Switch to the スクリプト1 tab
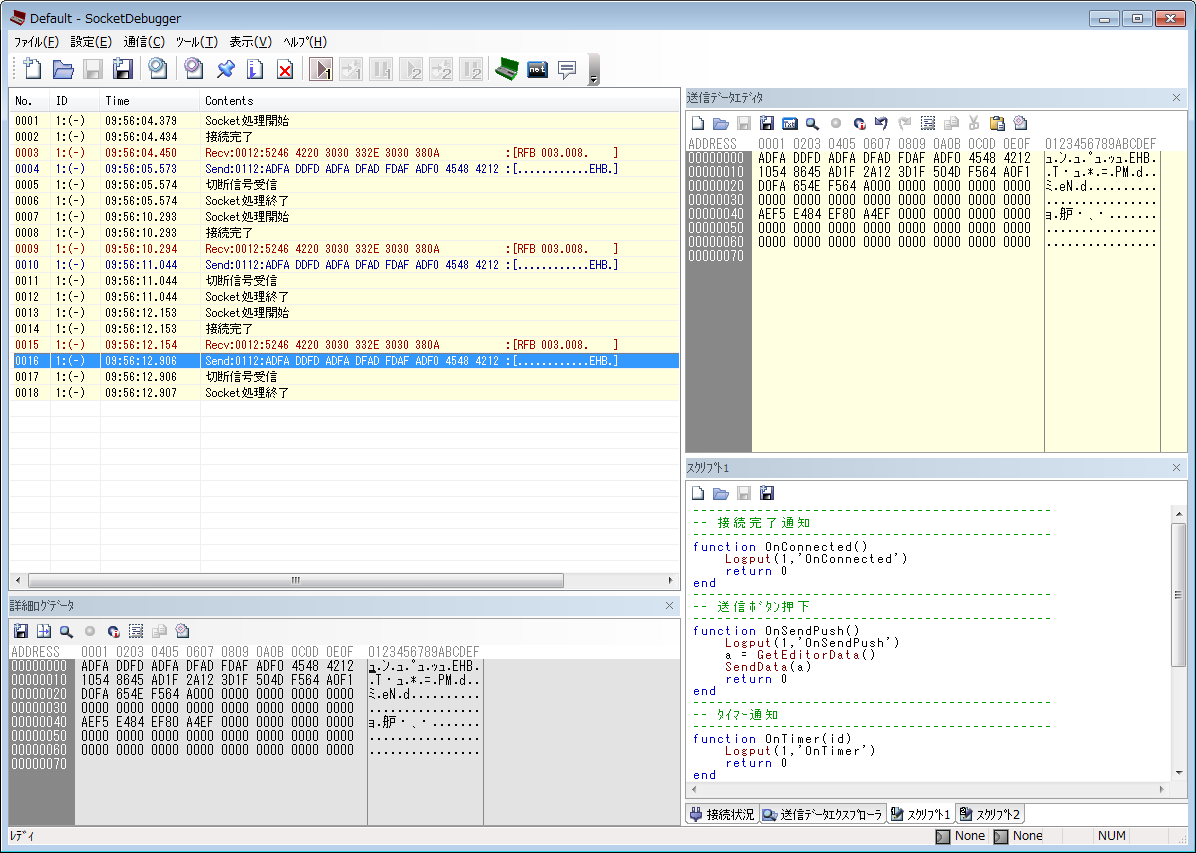1196x853 pixels. [x=921, y=815]
